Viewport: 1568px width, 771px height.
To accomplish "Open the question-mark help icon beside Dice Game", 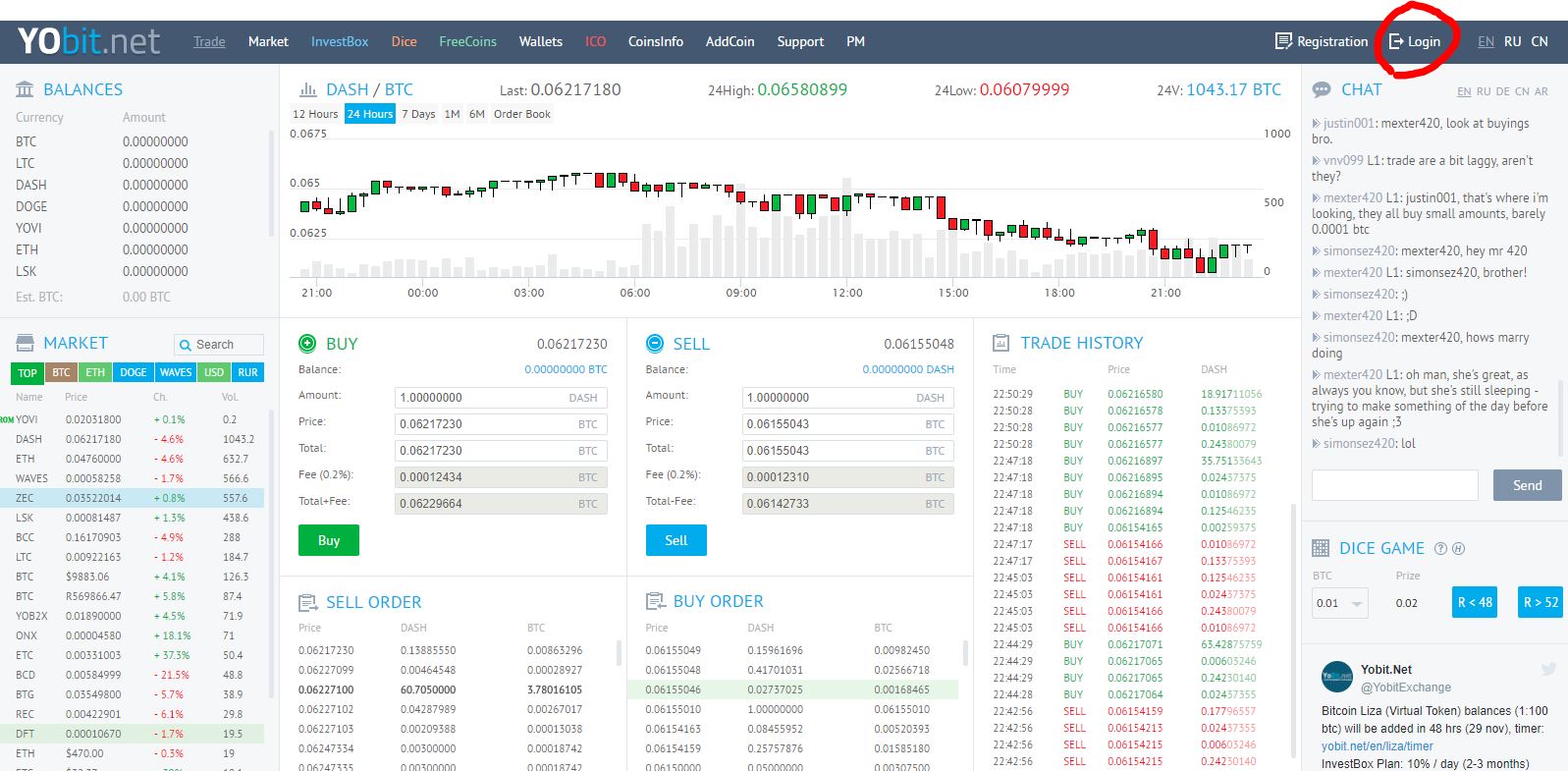I will coord(1440,549).
